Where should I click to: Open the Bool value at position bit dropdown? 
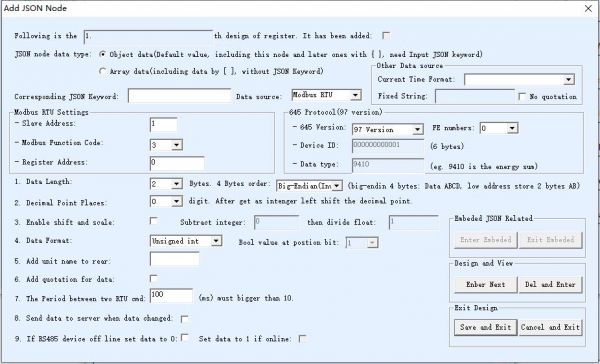[373, 243]
